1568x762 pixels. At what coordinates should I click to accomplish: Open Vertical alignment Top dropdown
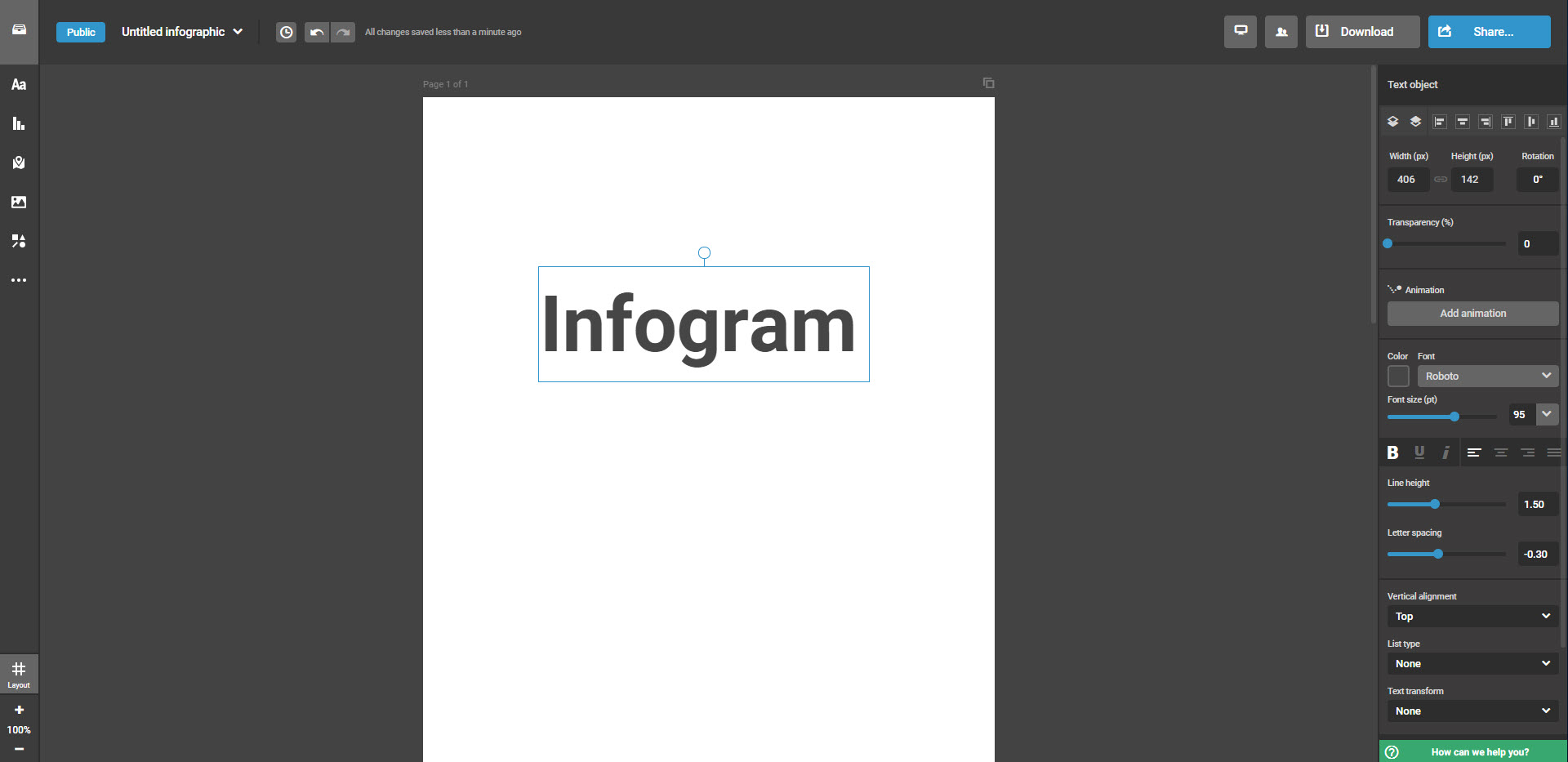tap(1473, 617)
